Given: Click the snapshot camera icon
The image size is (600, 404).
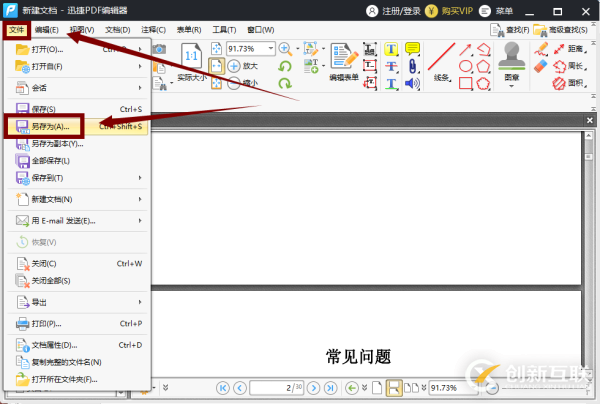Looking at the screenshot, I should [x=160, y=49].
